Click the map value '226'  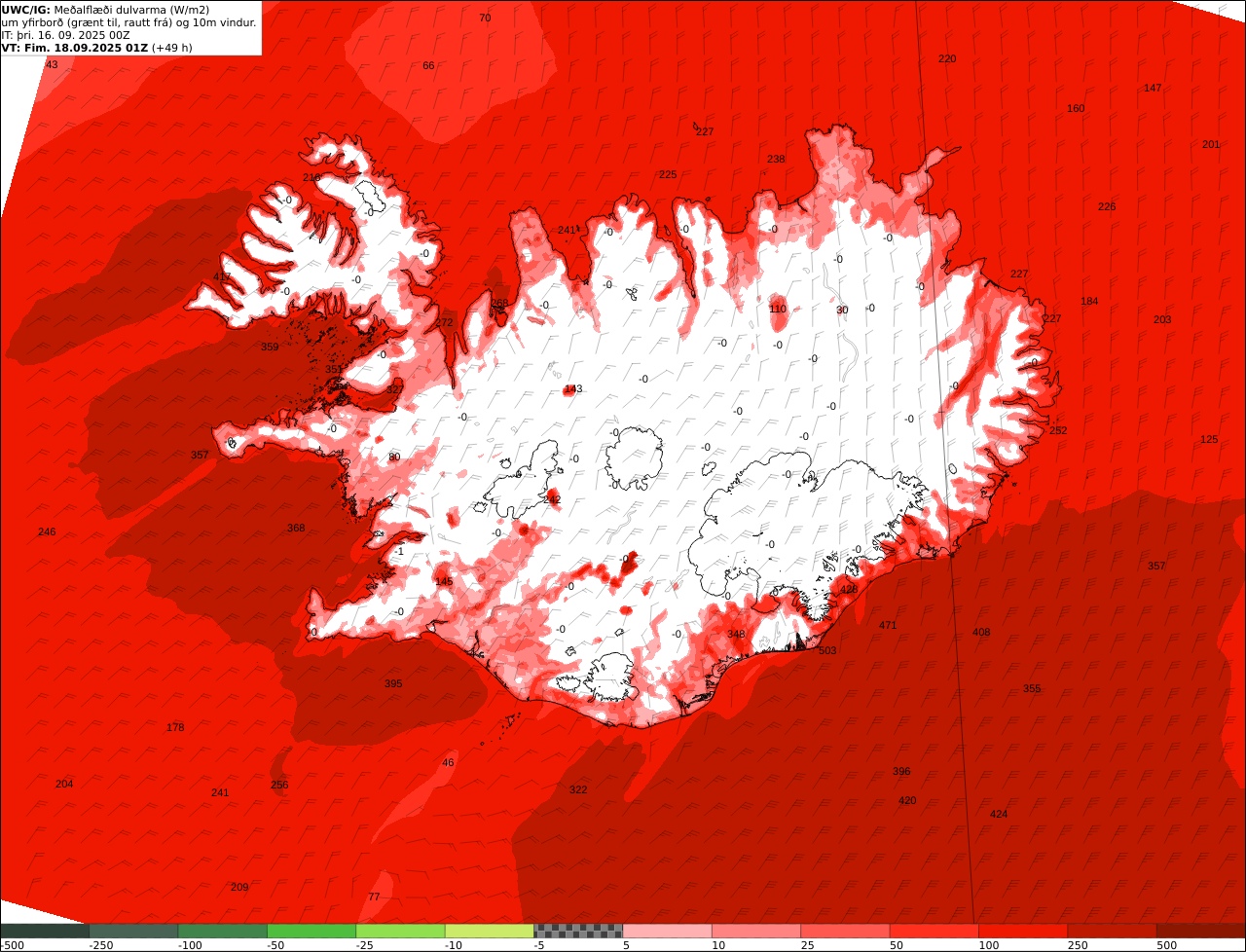coord(1107,206)
